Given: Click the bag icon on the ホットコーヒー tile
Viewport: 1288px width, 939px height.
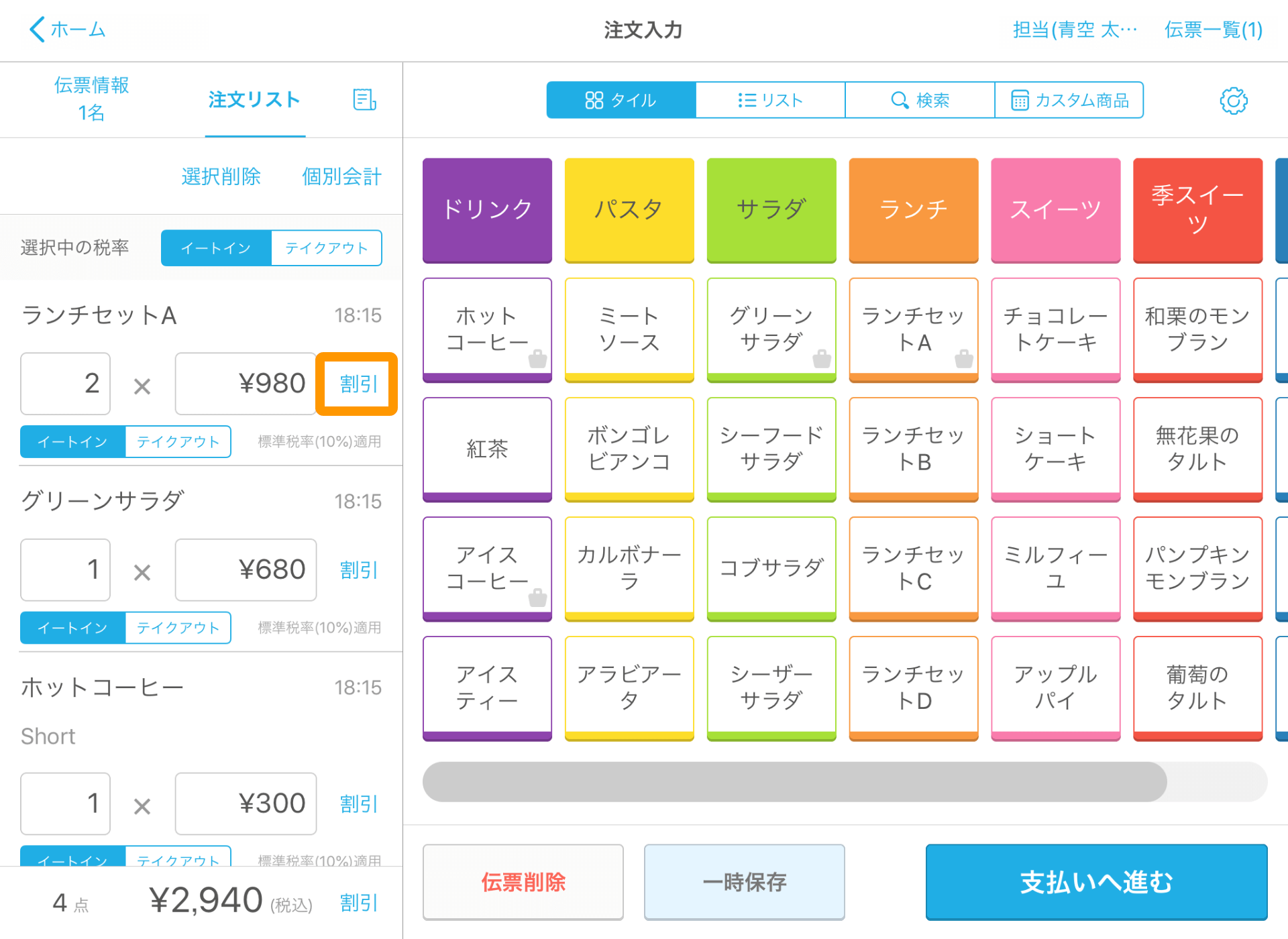Looking at the screenshot, I should (x=537, y=359).
